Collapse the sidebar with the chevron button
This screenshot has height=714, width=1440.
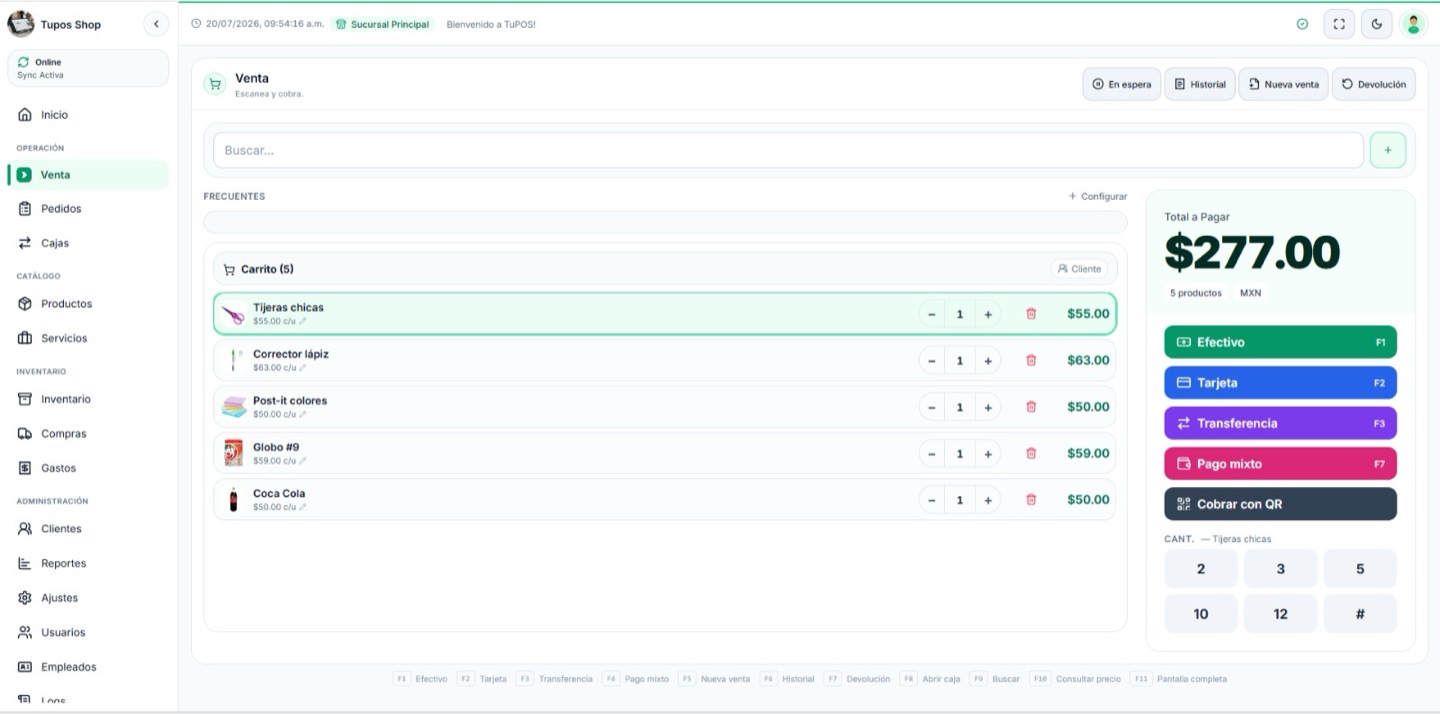coord(156,24)
